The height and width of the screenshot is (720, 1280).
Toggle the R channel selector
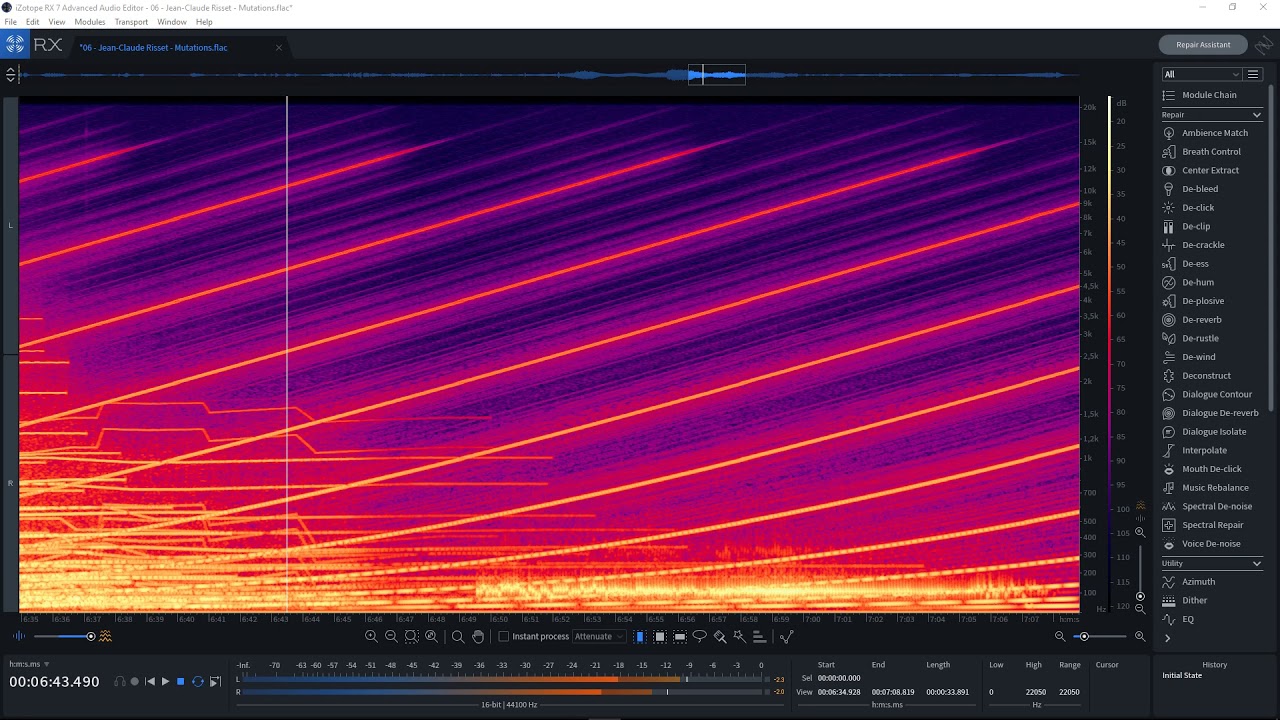pyautogui.click(x=10, y=483)
